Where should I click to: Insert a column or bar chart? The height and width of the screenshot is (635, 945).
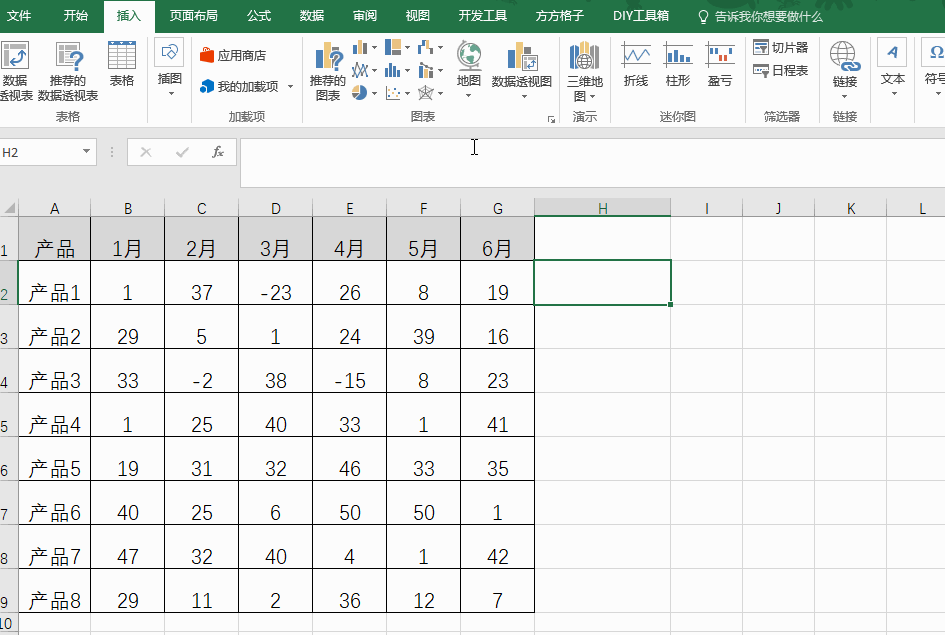click(x=360, y=47)
